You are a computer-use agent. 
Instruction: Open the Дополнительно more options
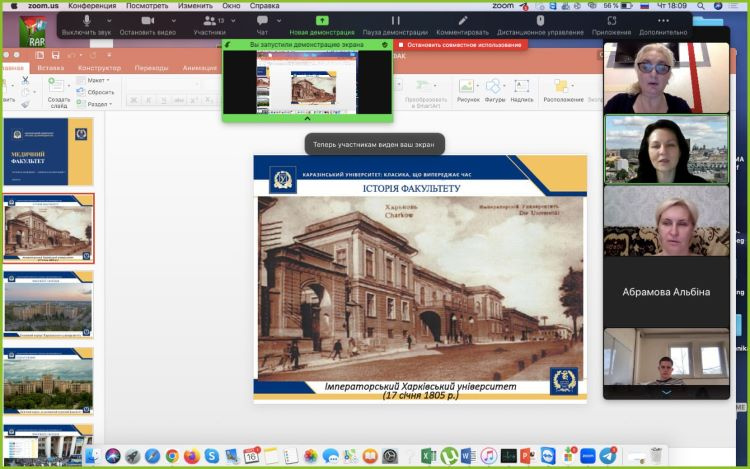pyautogui.click(x=663, y=25)
